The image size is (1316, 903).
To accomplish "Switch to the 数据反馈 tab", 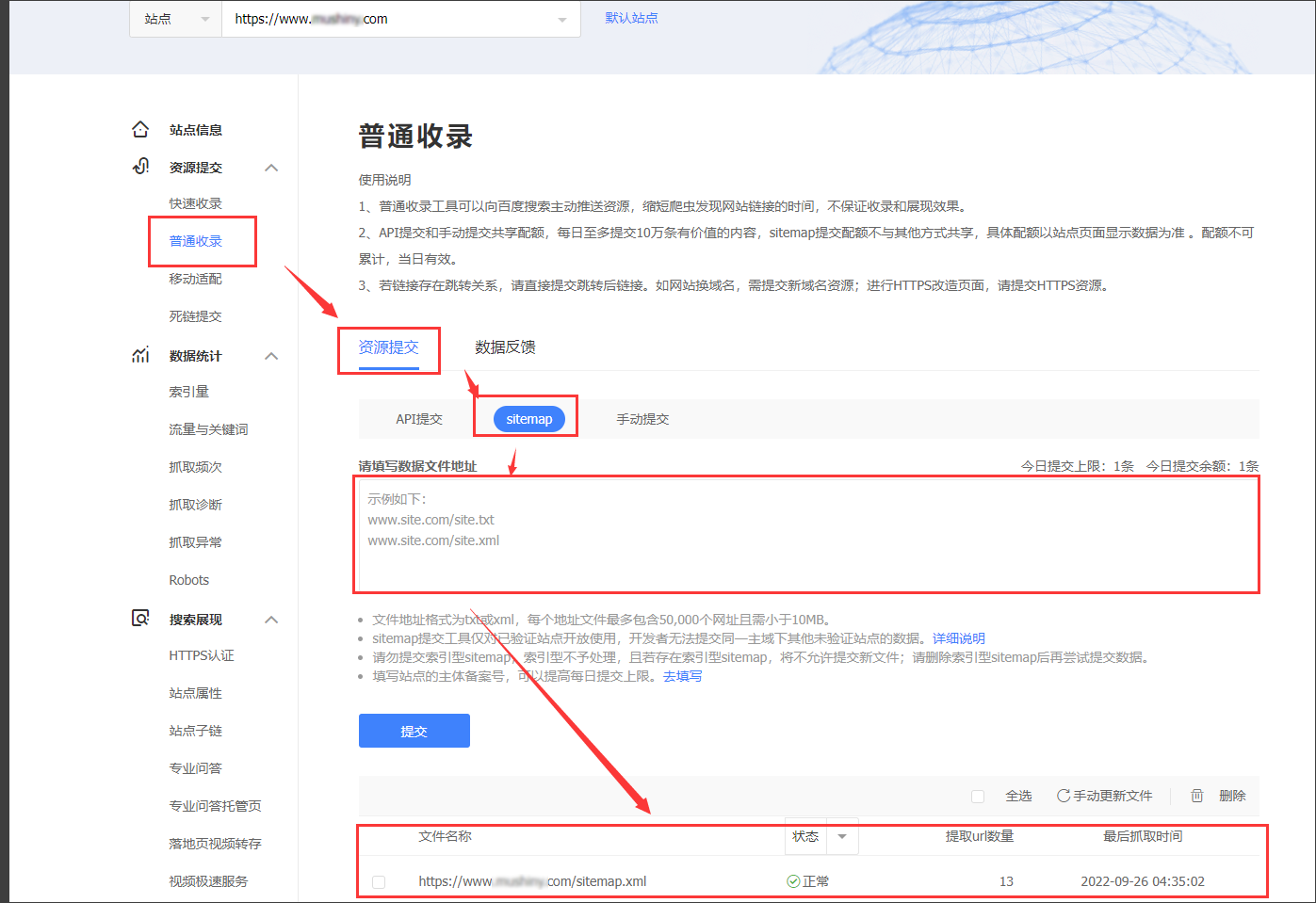I will 506,347.
